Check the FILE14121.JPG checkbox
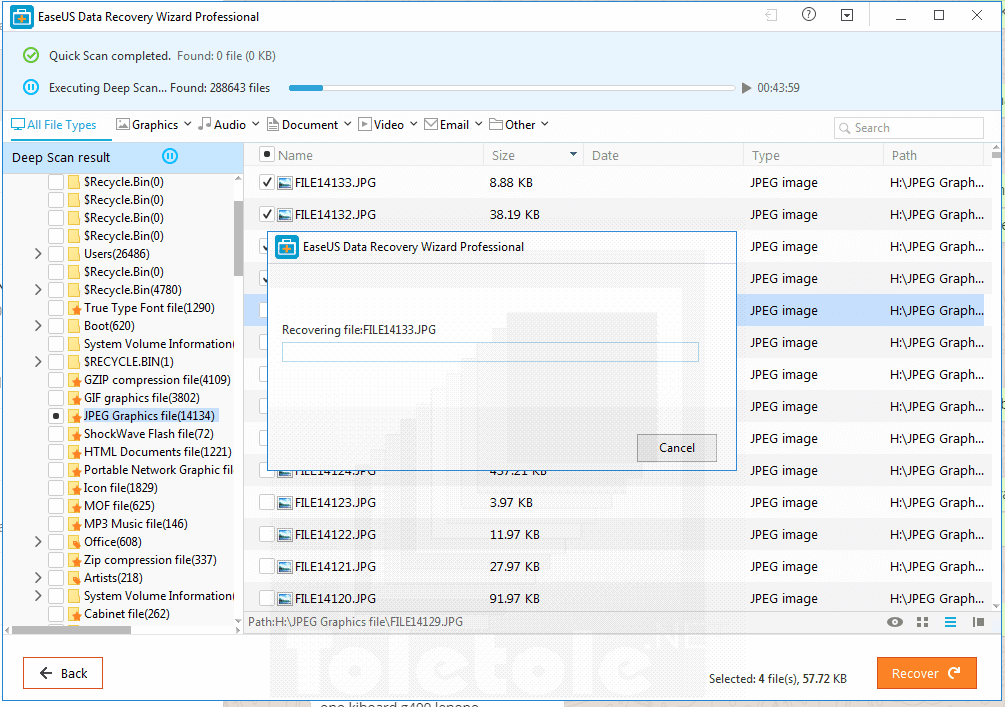Image resolution: width=1005 pixels, height=707 pixels. 267,566
